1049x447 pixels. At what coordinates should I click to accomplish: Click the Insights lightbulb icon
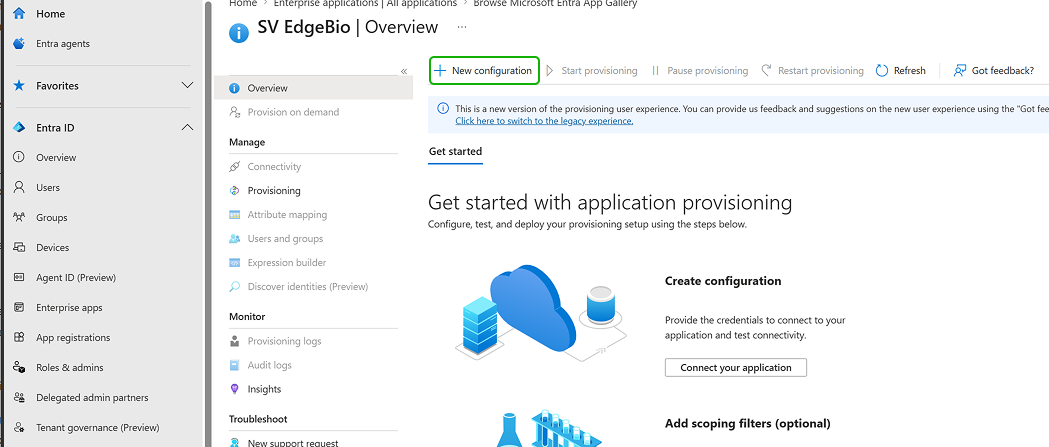[234, 389]
